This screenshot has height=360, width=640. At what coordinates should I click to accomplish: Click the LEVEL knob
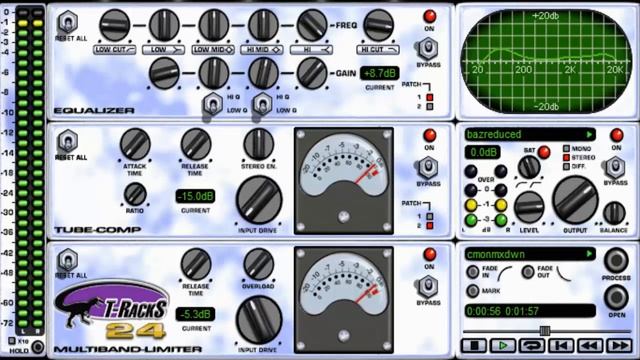[529, 207]
